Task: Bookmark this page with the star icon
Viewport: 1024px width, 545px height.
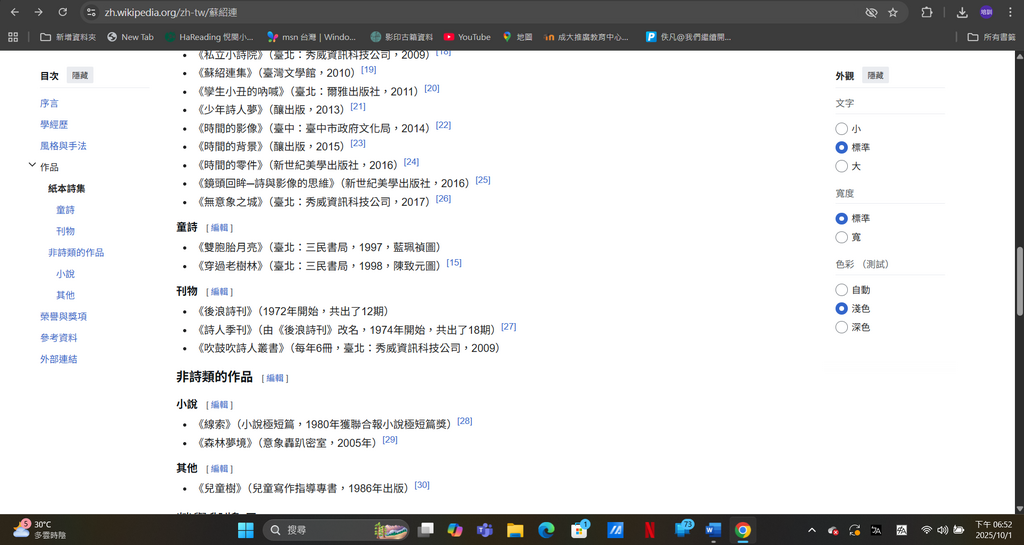Action: pos(893,12)
